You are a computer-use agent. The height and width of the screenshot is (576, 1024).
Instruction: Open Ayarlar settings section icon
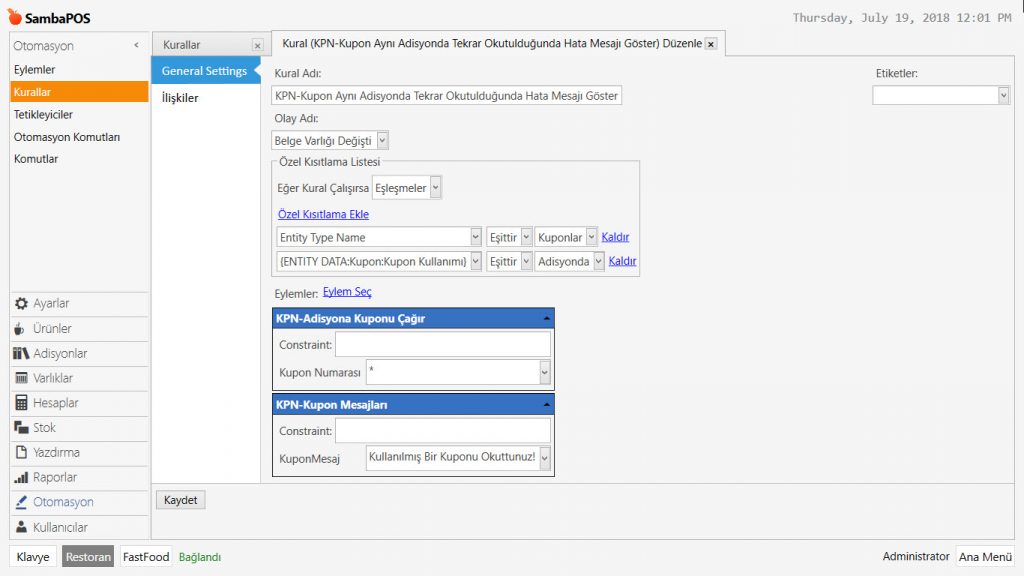21,304
